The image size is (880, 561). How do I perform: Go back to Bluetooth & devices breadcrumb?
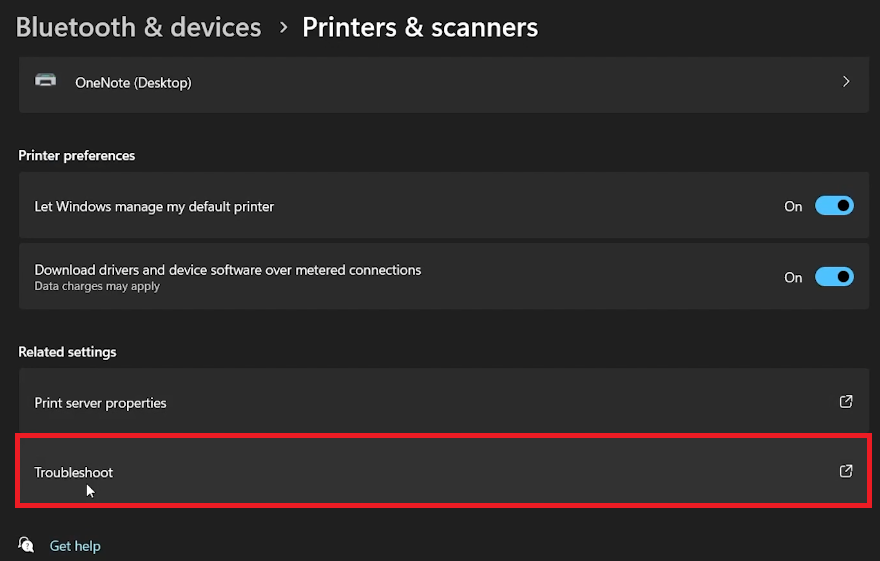(138, 27)
